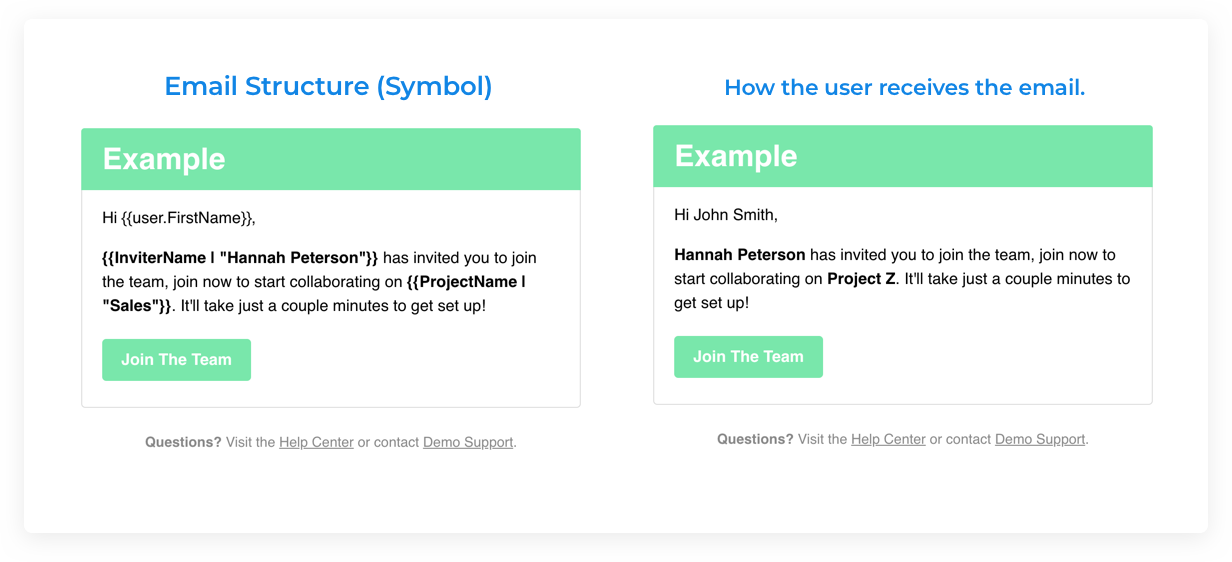Screen dimensions: 1232x562
Task: Select the Email Structure (Symbol) heading
Action: point(328,86)
